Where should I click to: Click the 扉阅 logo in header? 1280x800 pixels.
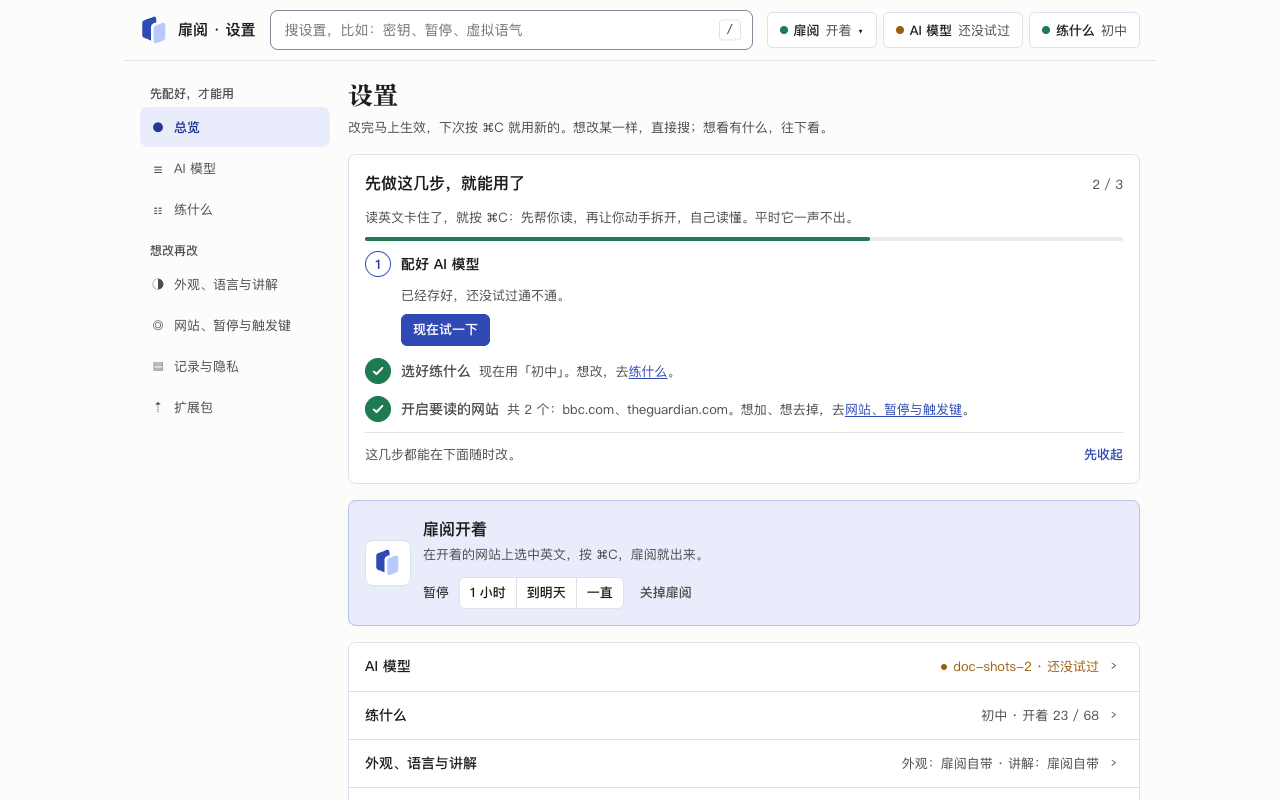(x=153, y=30)
